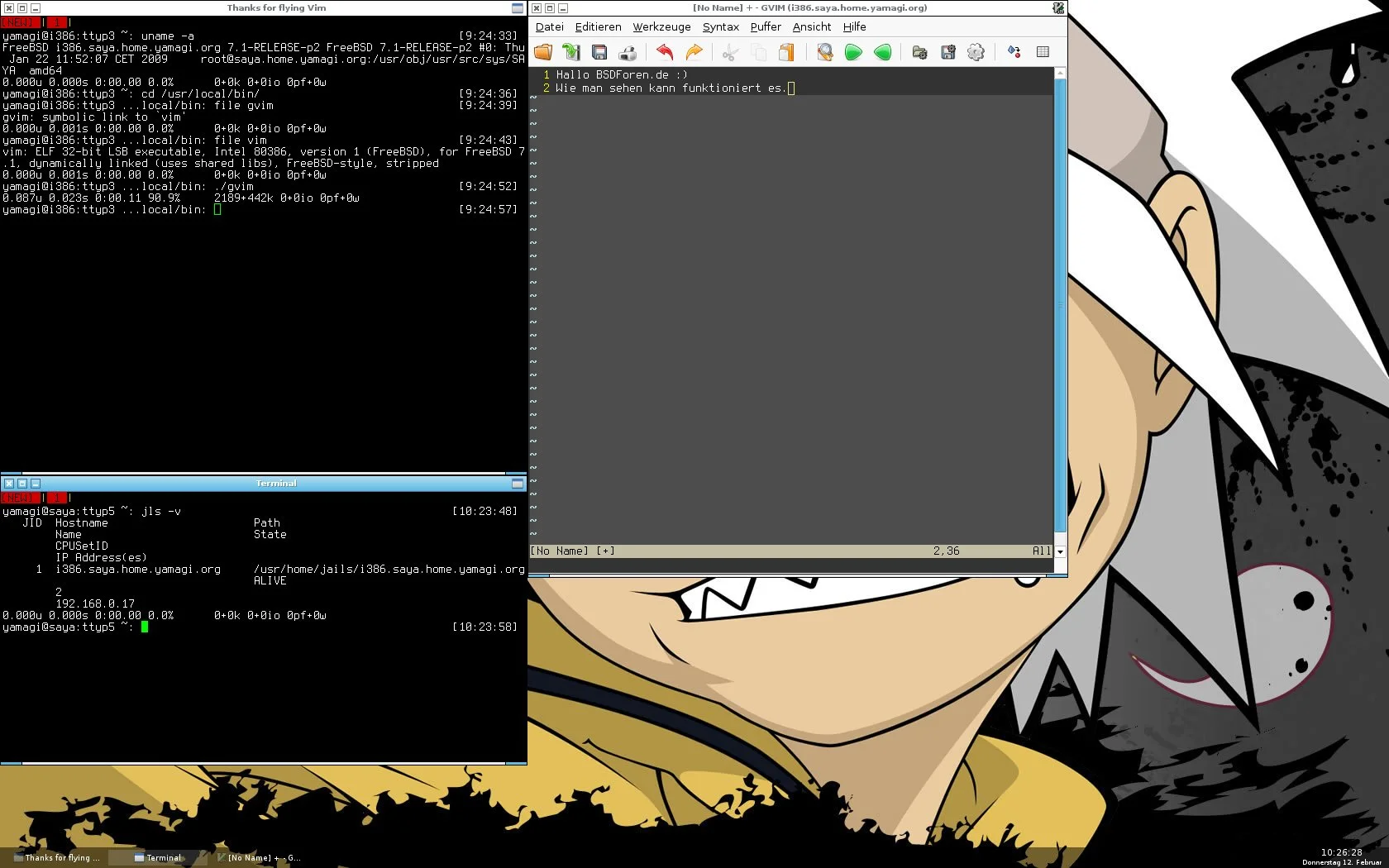1389x868 pixels.
Task: Click the Paste clipboard icon
Action: coord(786,52)
